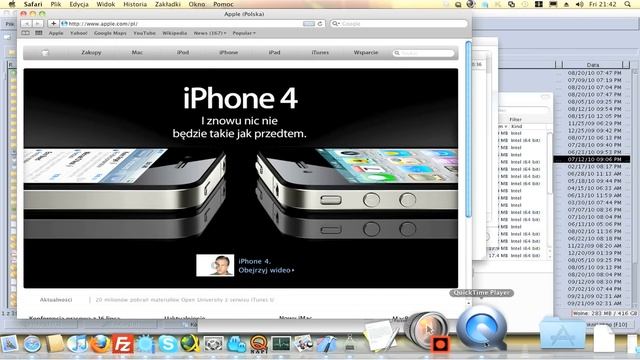Open the NAPI app in the Dock
Screen dimensions: 640x360
click(259, 344)
